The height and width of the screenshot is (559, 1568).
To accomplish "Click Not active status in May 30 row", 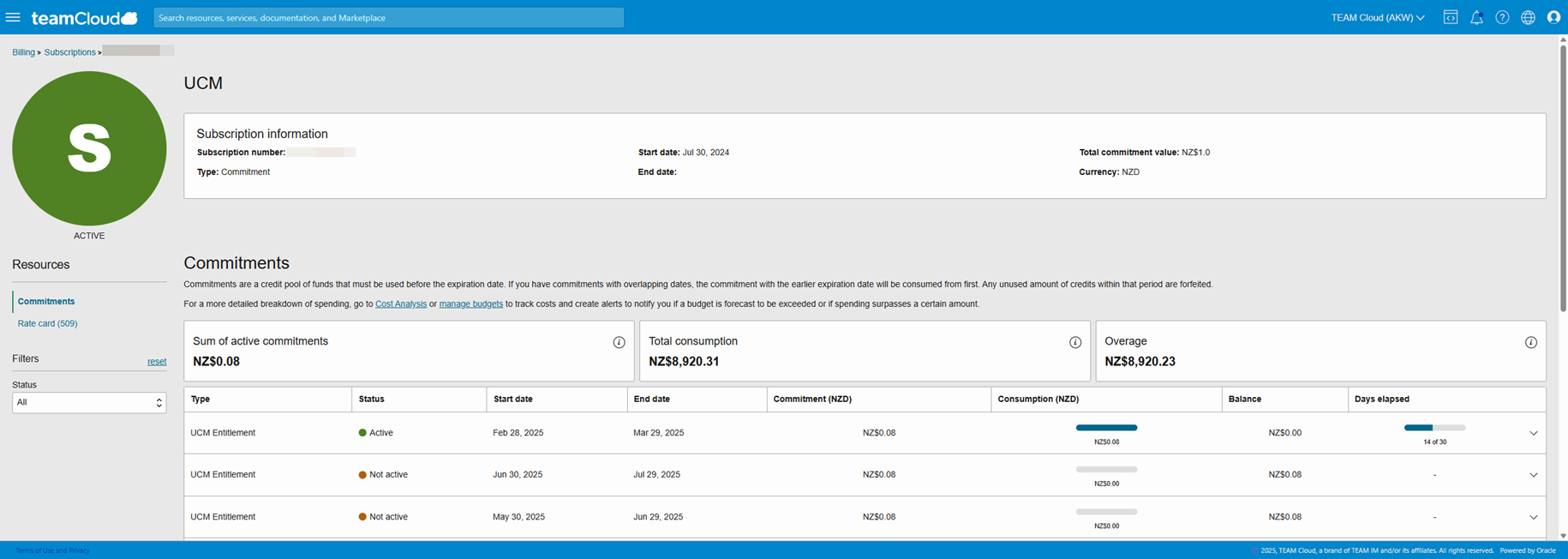I will tap(383, 517).
